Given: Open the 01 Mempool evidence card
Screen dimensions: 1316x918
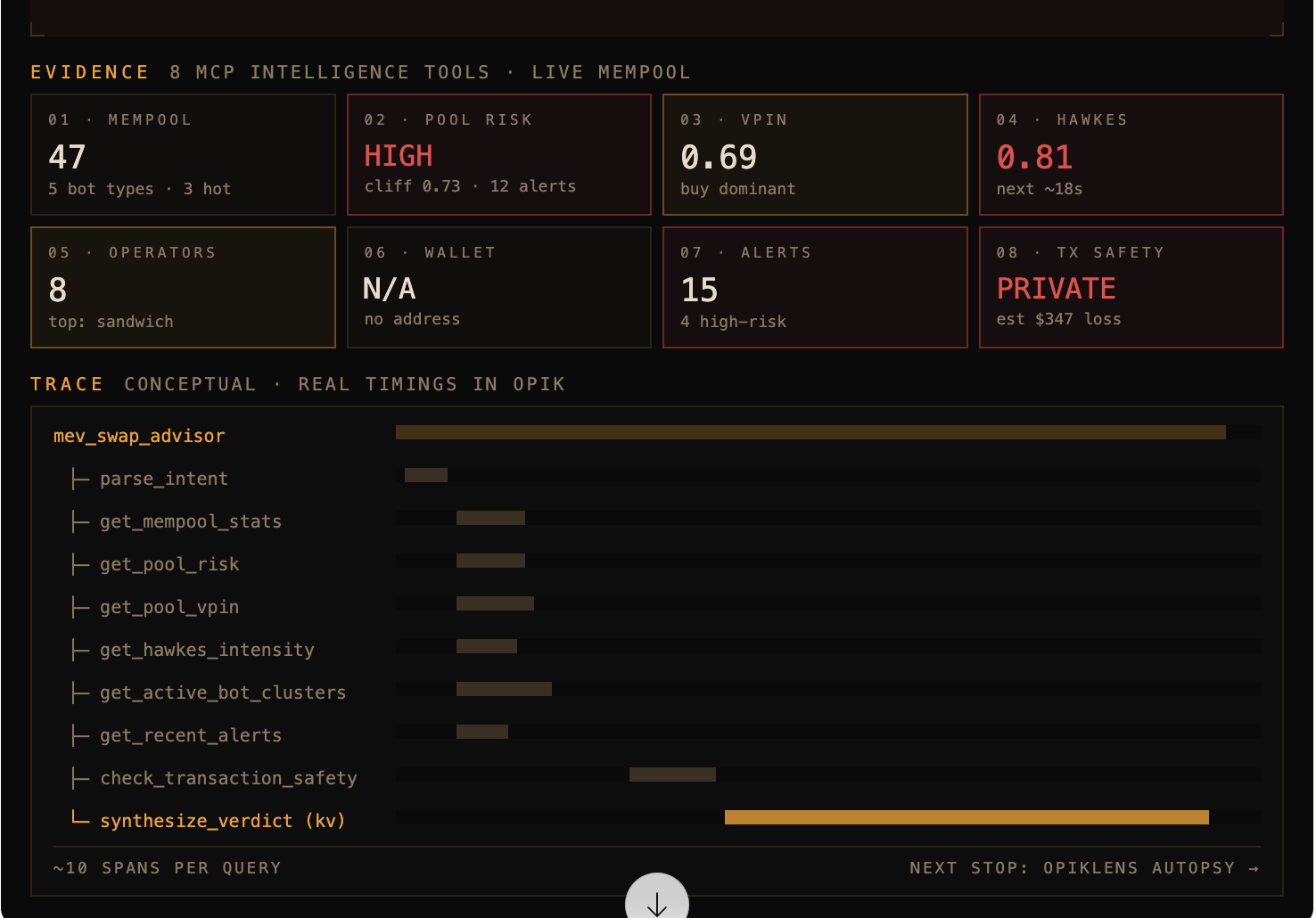Looking at the screenshot, I should click(183, 154).
